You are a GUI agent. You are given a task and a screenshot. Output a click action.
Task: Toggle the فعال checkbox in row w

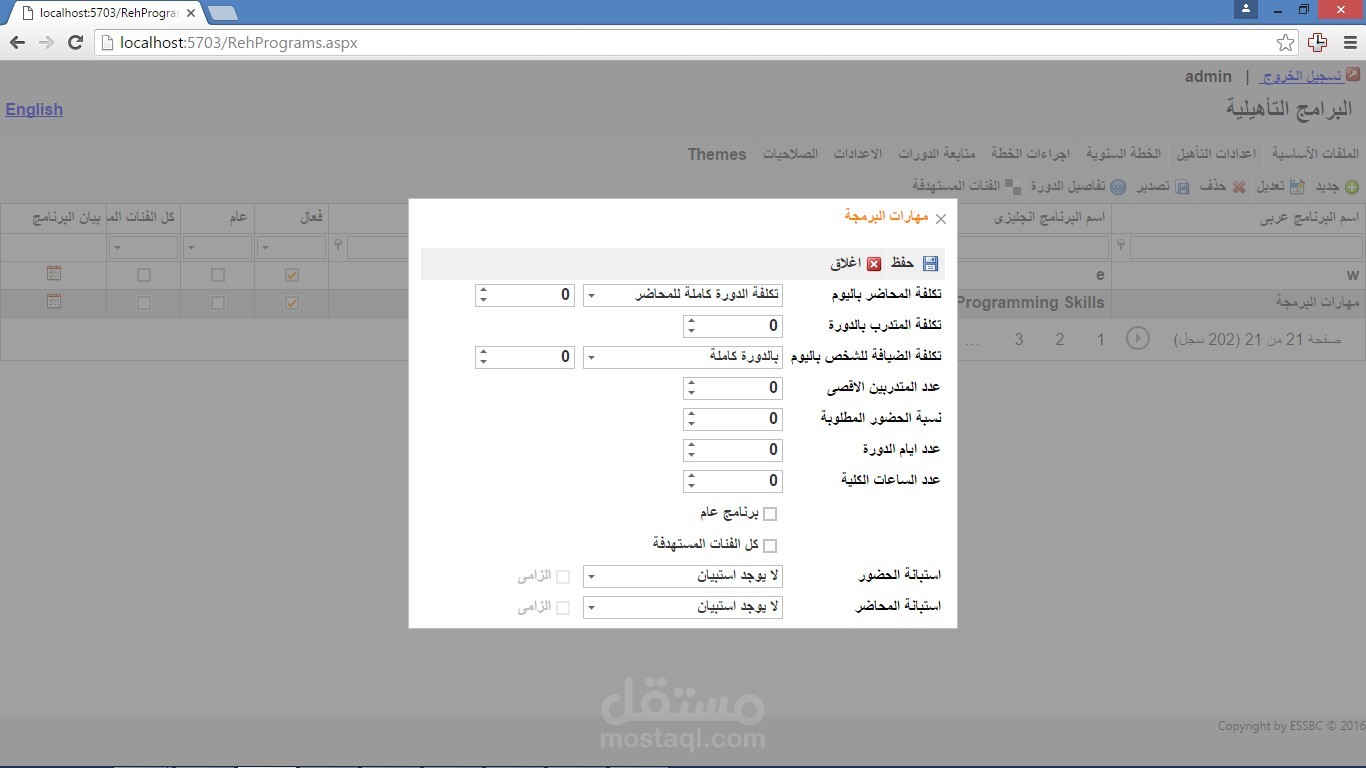(292, 275)
